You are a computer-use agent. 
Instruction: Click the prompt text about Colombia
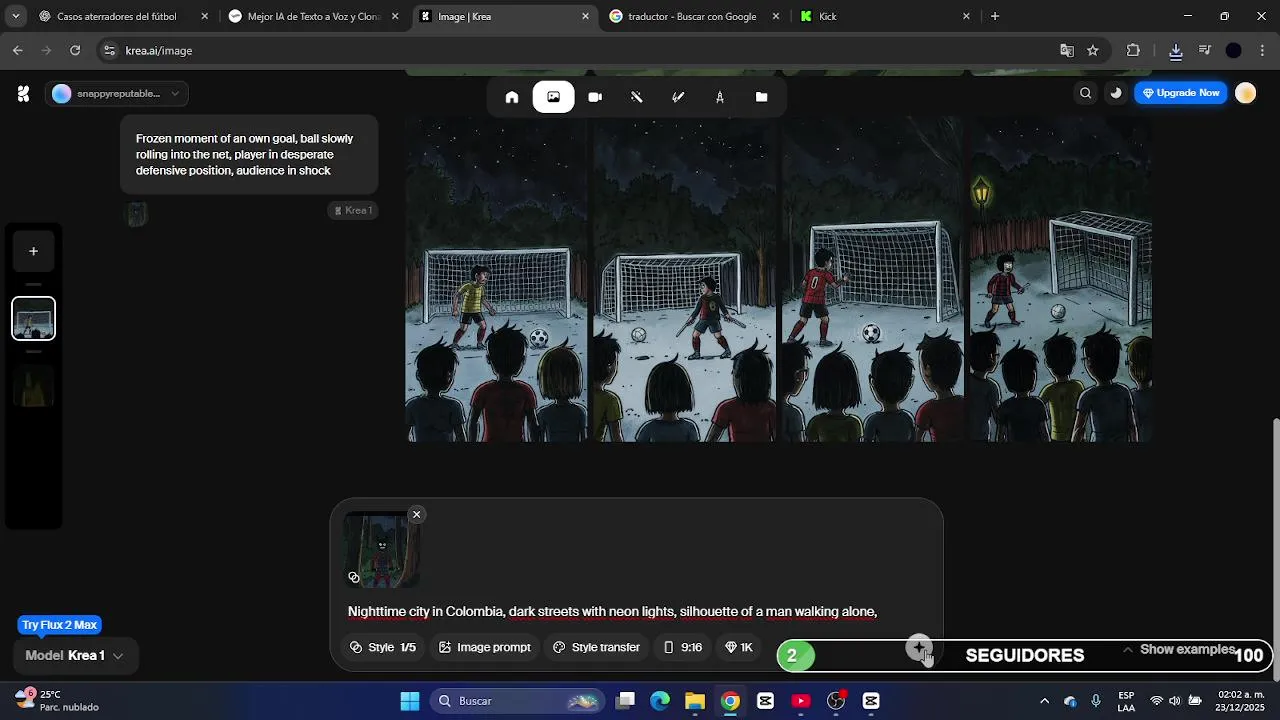click(612, 611)
